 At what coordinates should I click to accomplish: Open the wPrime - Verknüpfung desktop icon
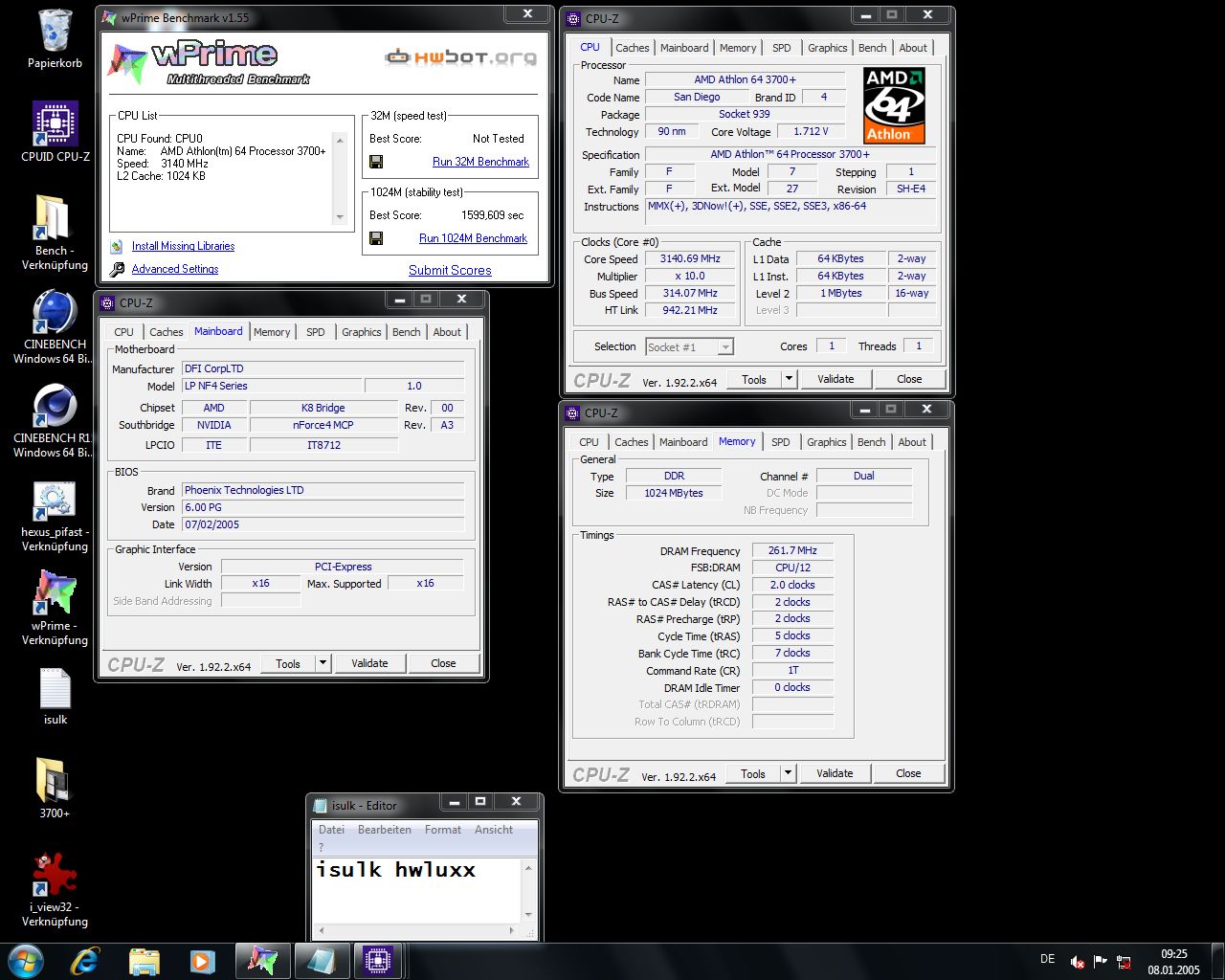pos(55,593)
